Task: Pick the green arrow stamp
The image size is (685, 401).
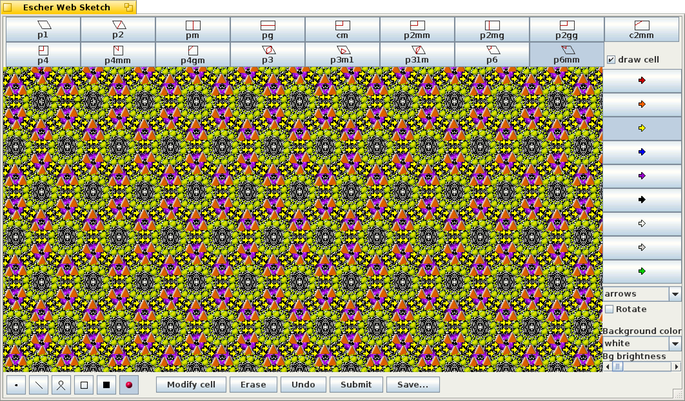Action: coord(642,271)
